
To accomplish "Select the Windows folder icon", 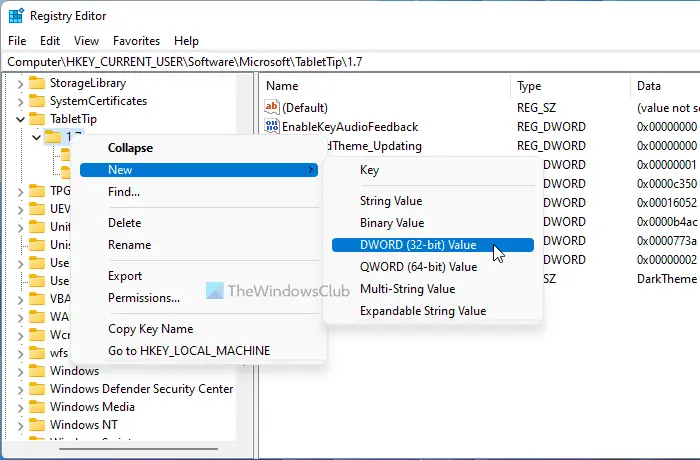I will [x=37, y=371].
